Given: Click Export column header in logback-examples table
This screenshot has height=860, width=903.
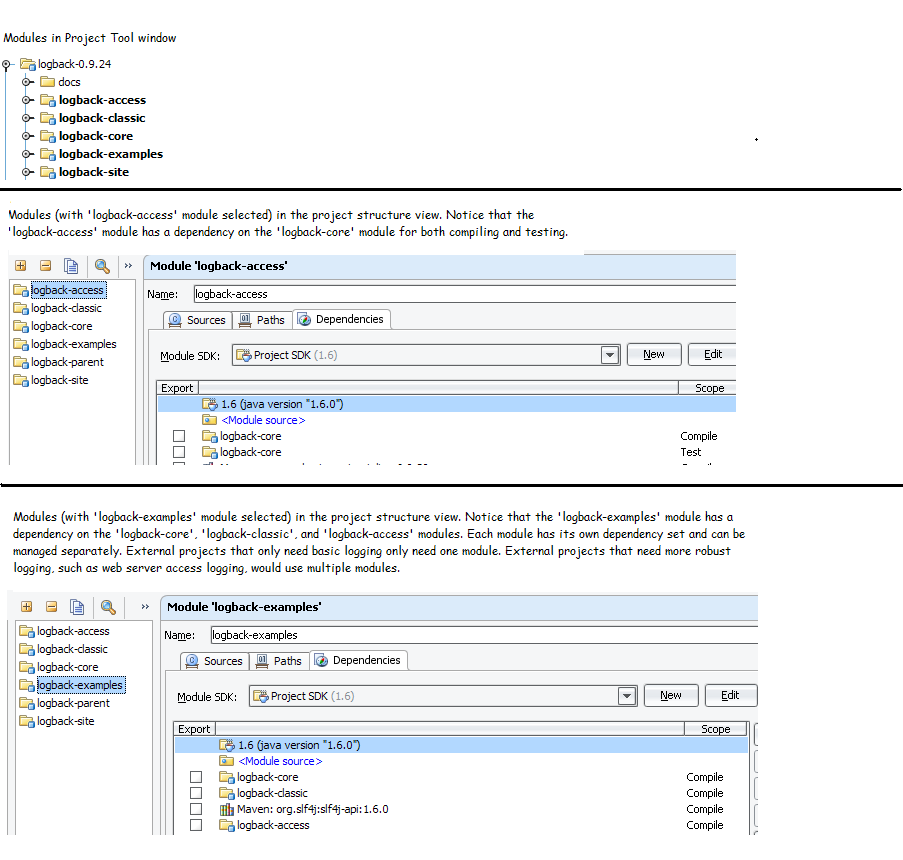Looking at the screenshot, I should (195, 729).
